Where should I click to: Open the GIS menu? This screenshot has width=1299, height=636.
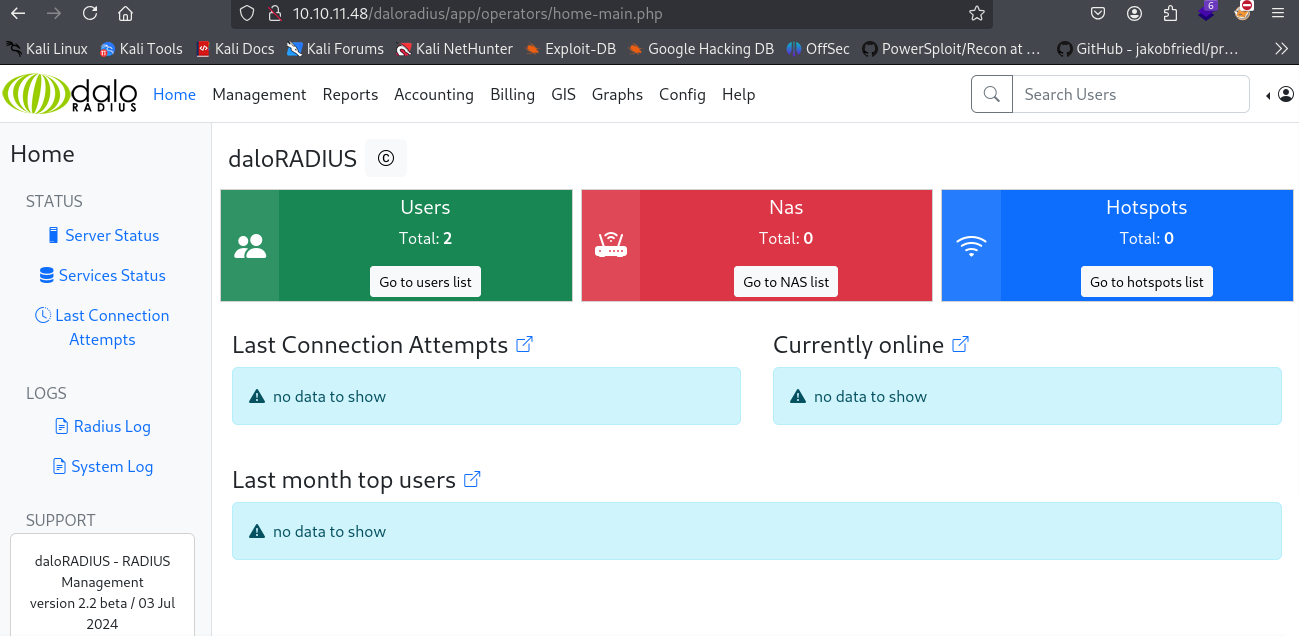[x=563, y=94]
